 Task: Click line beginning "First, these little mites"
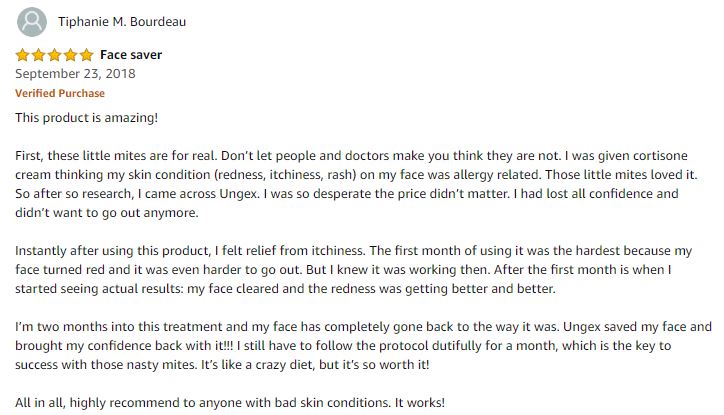(351, 156)
